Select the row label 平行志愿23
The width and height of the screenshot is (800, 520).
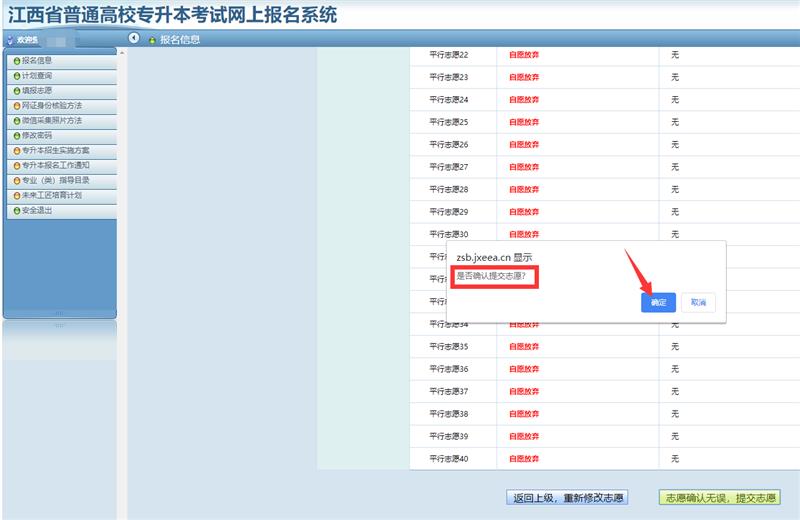(x=448, y=77)
